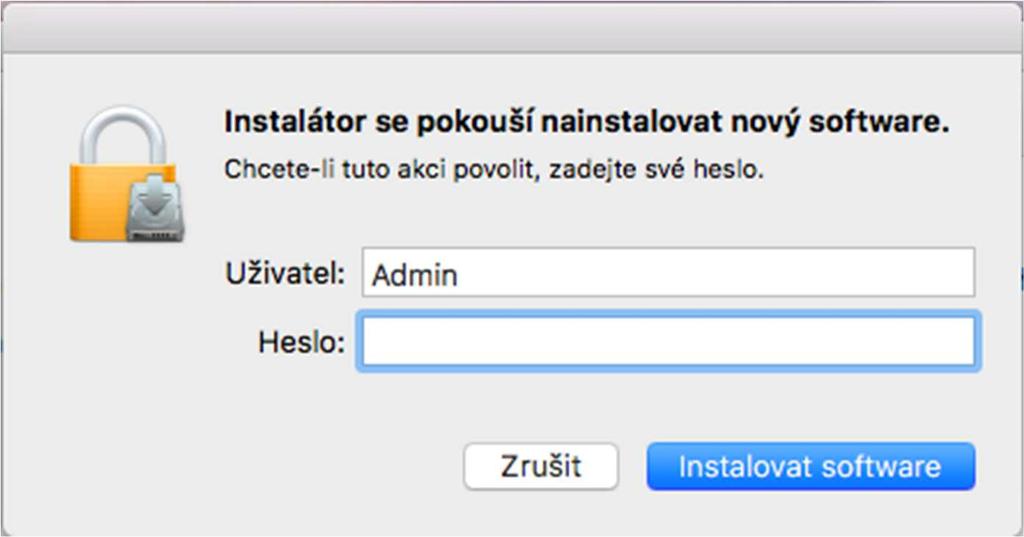Cancel the dialog with Zrušit
The height and width of the screenshot is (537, 1024).
541,466
